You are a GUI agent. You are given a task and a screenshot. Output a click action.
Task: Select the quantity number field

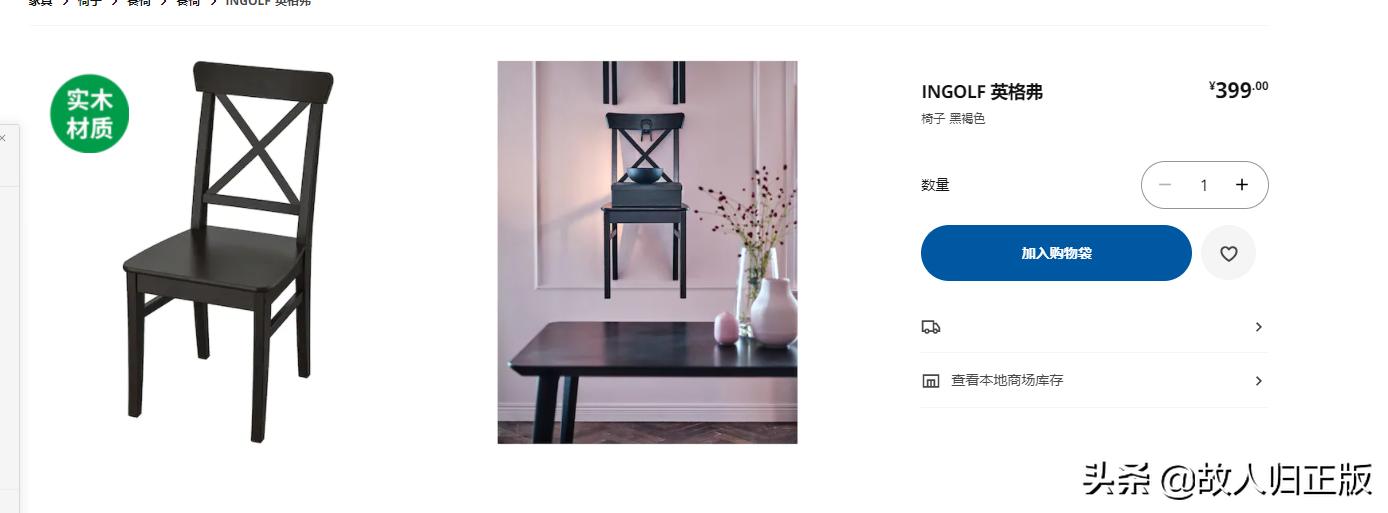pyautogui.click(x=1204, y=185)
